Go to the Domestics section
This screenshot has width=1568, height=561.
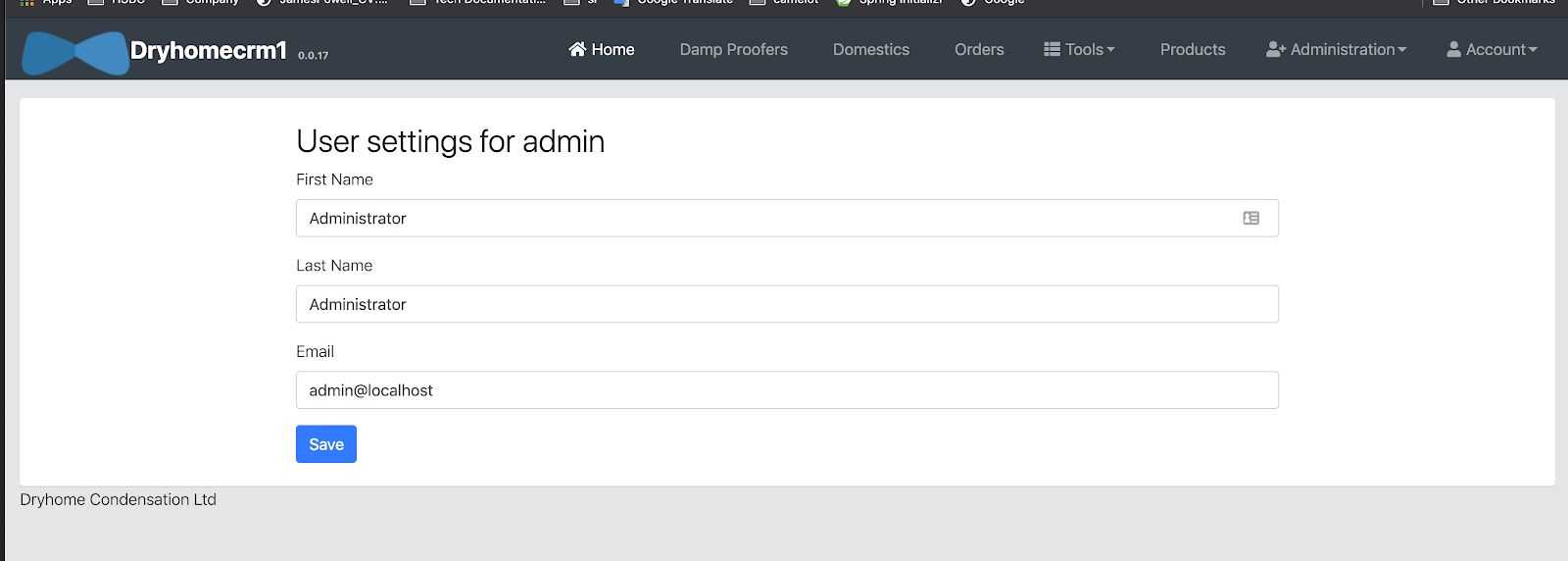pyautogui.click(x=870, y=50)
